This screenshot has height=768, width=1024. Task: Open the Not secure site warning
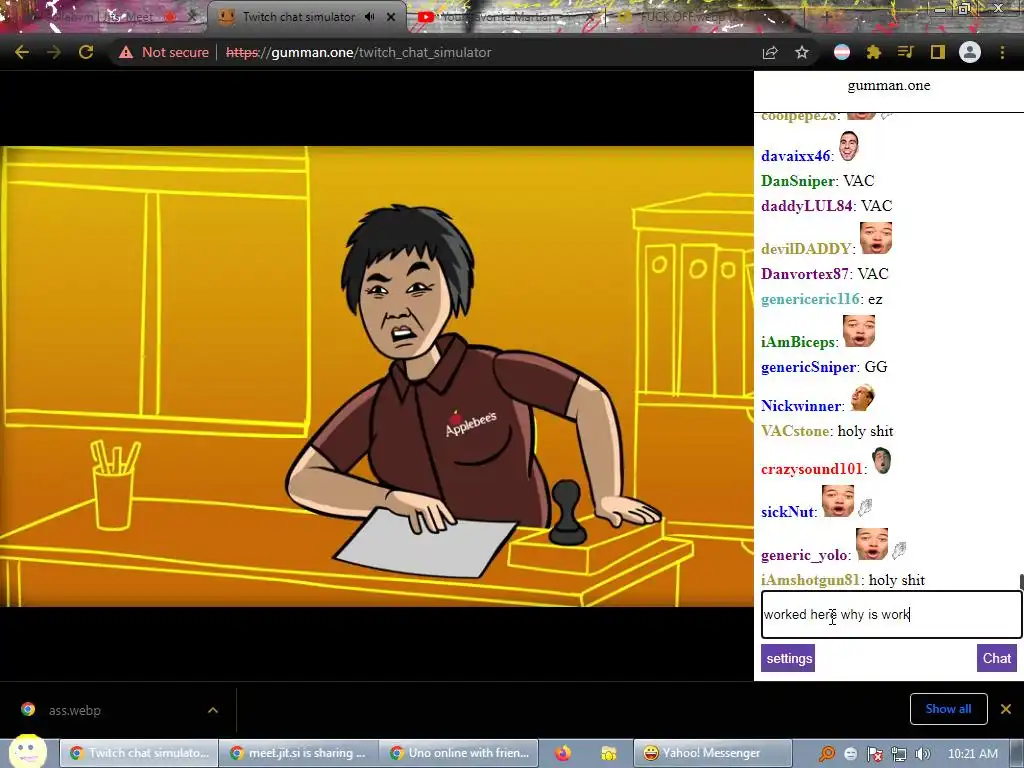164,52
